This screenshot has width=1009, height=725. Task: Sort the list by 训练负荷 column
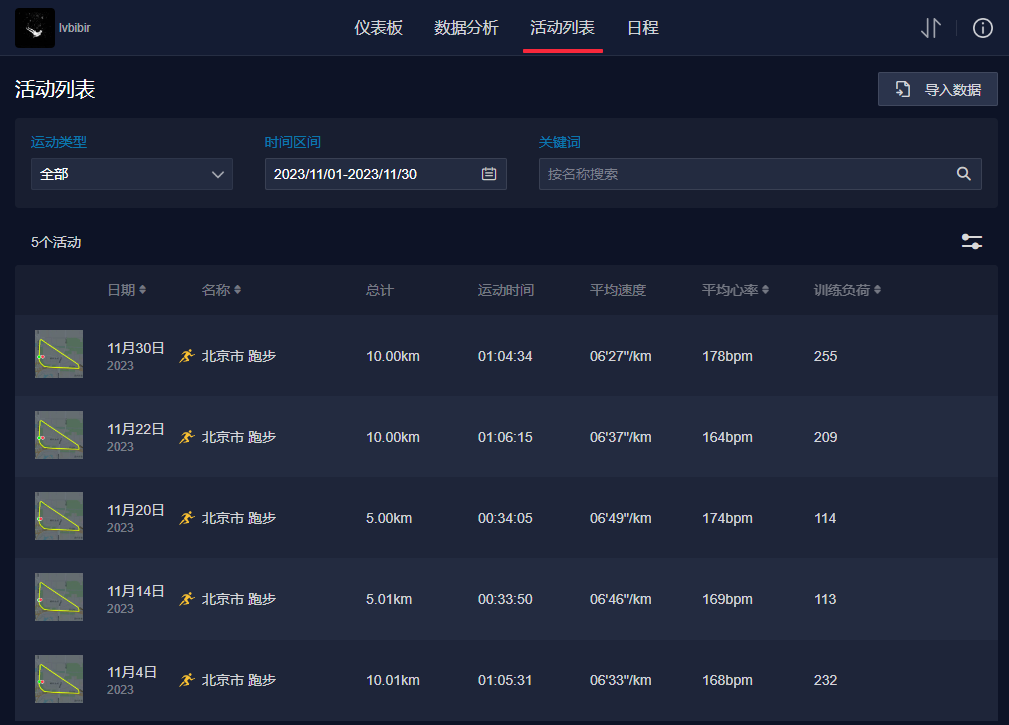(847, 290)
